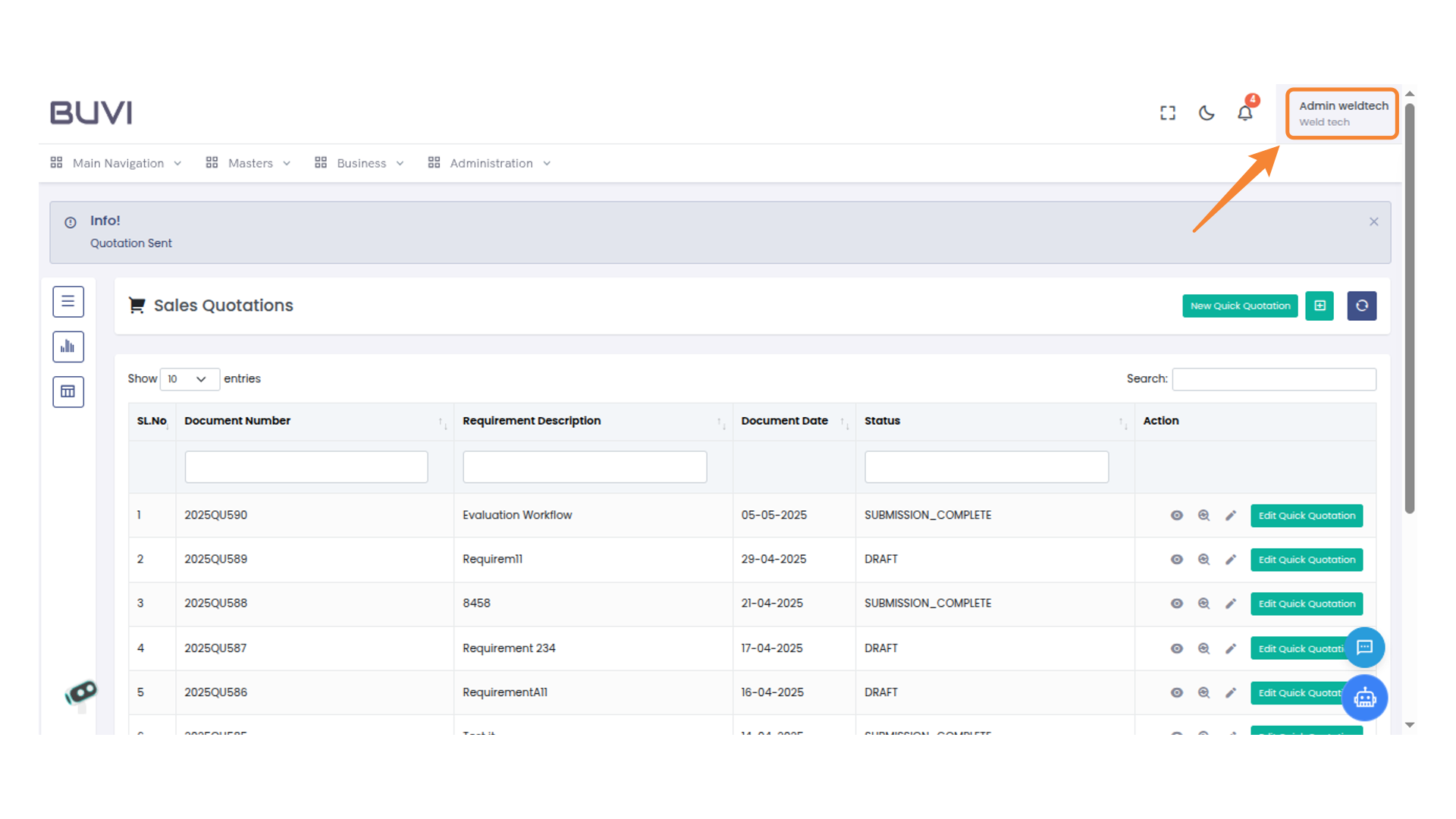Open the Business menu
The height and width of the screenshot is (819, 1456).
(362, 163)
